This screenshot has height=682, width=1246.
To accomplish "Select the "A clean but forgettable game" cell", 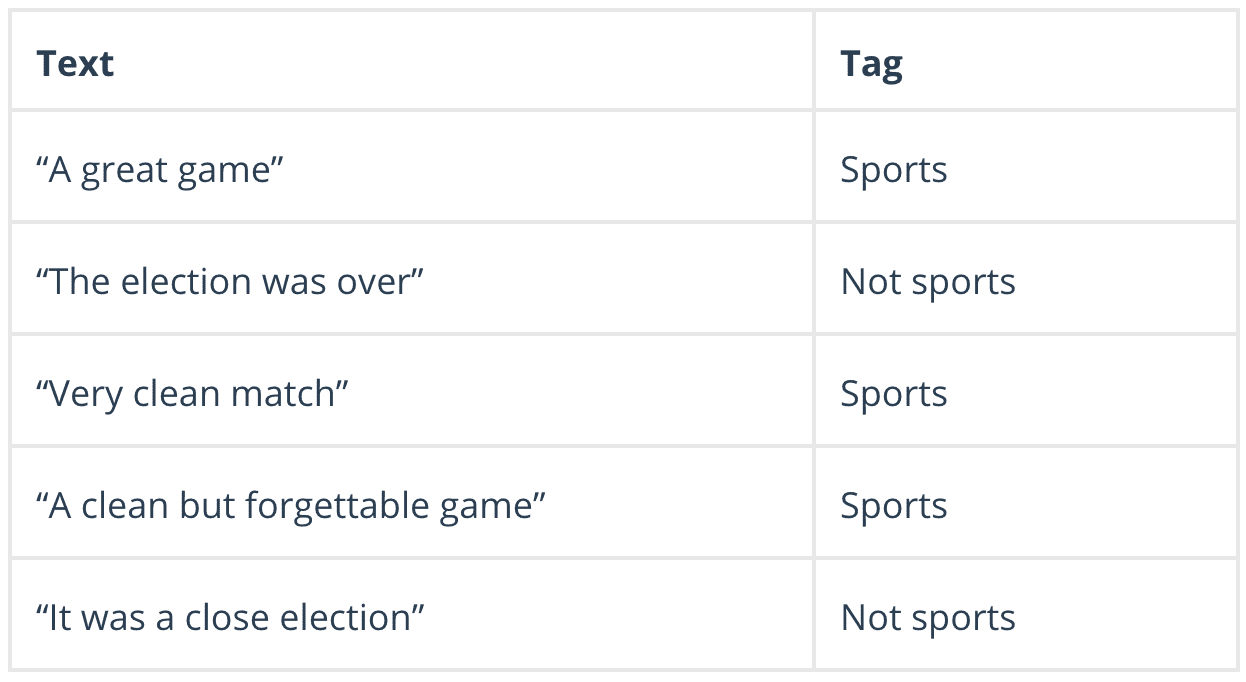I will (291, 506).
